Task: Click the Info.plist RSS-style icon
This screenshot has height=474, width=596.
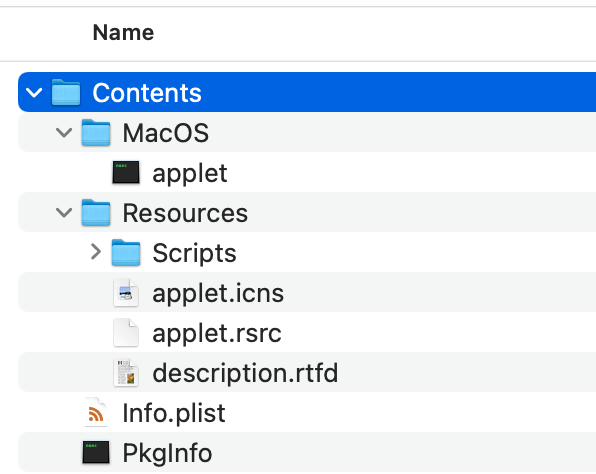Action: pyautogui.click(x=96, y=412)
